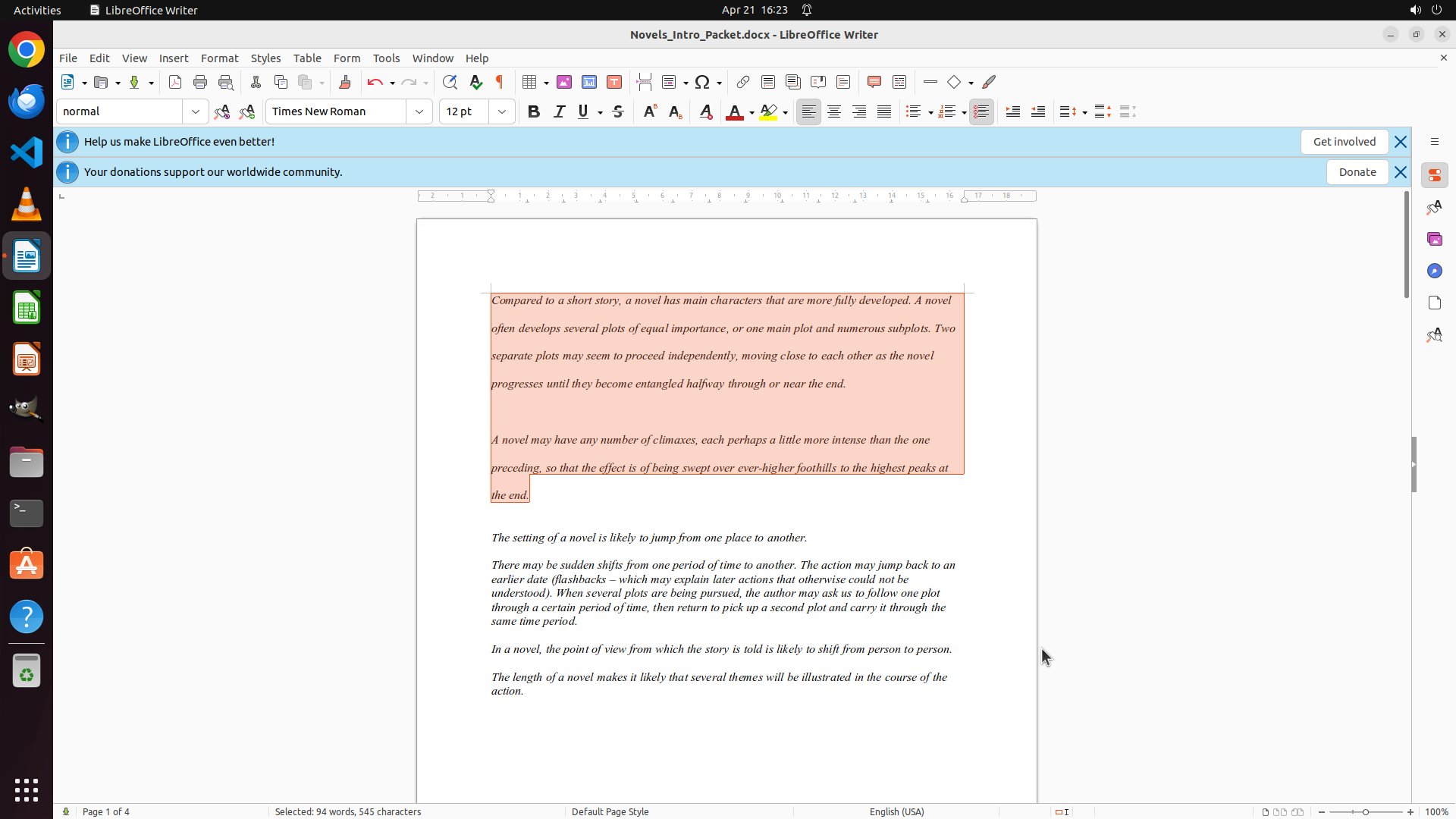Click the Strikethrough formatting icon

coord(618,111)
